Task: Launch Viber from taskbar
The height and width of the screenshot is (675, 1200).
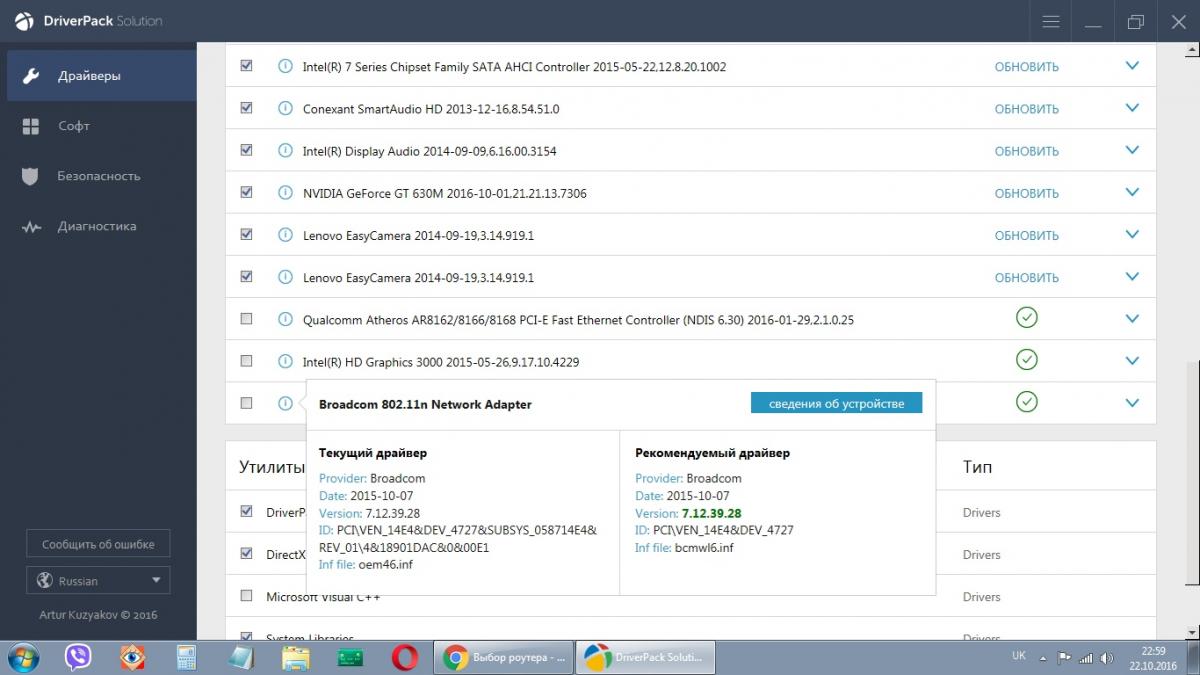Action: (x=78, y=658)
